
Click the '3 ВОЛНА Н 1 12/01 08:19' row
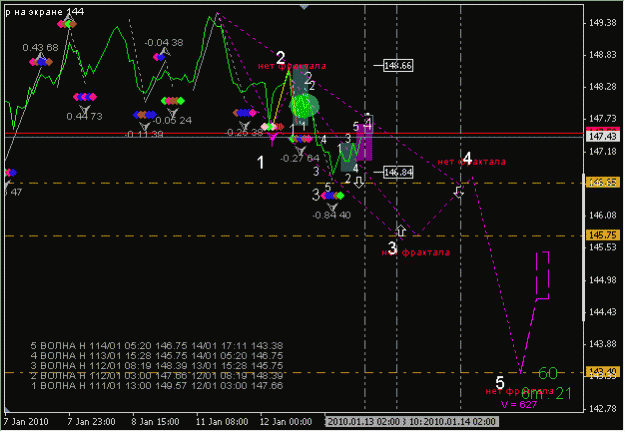click(x=157, y=365)
